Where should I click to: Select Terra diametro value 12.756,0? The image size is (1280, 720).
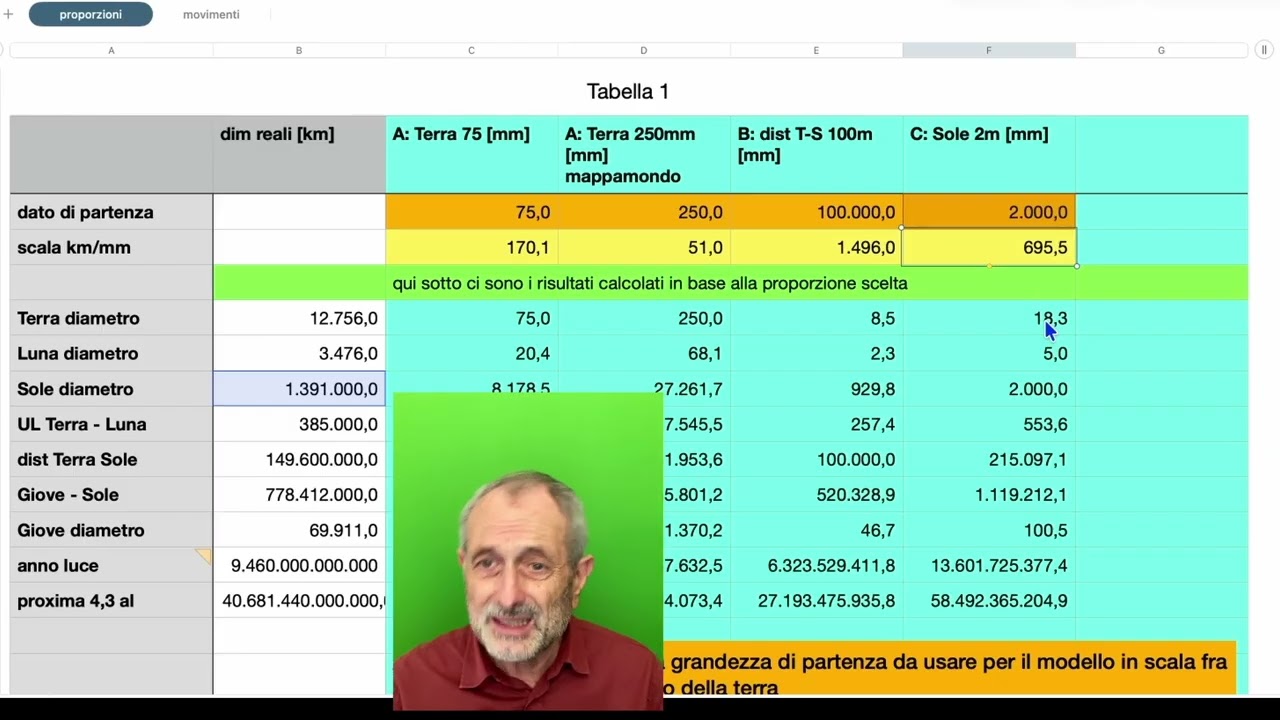pos(299,318)
